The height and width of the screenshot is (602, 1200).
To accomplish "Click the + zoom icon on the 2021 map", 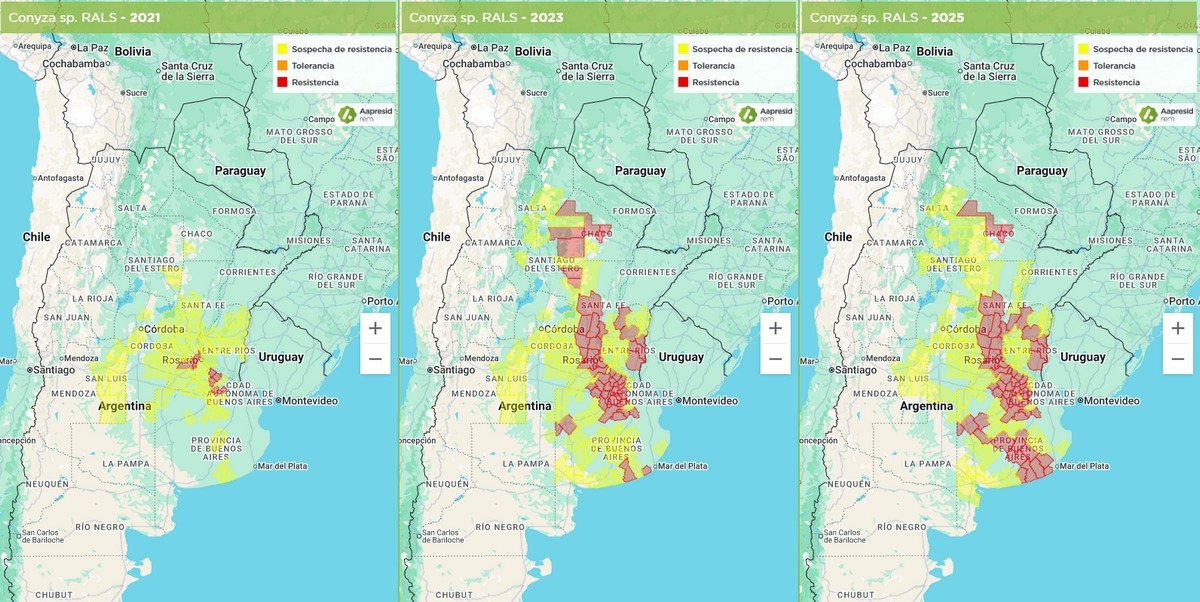I will 374,327.
